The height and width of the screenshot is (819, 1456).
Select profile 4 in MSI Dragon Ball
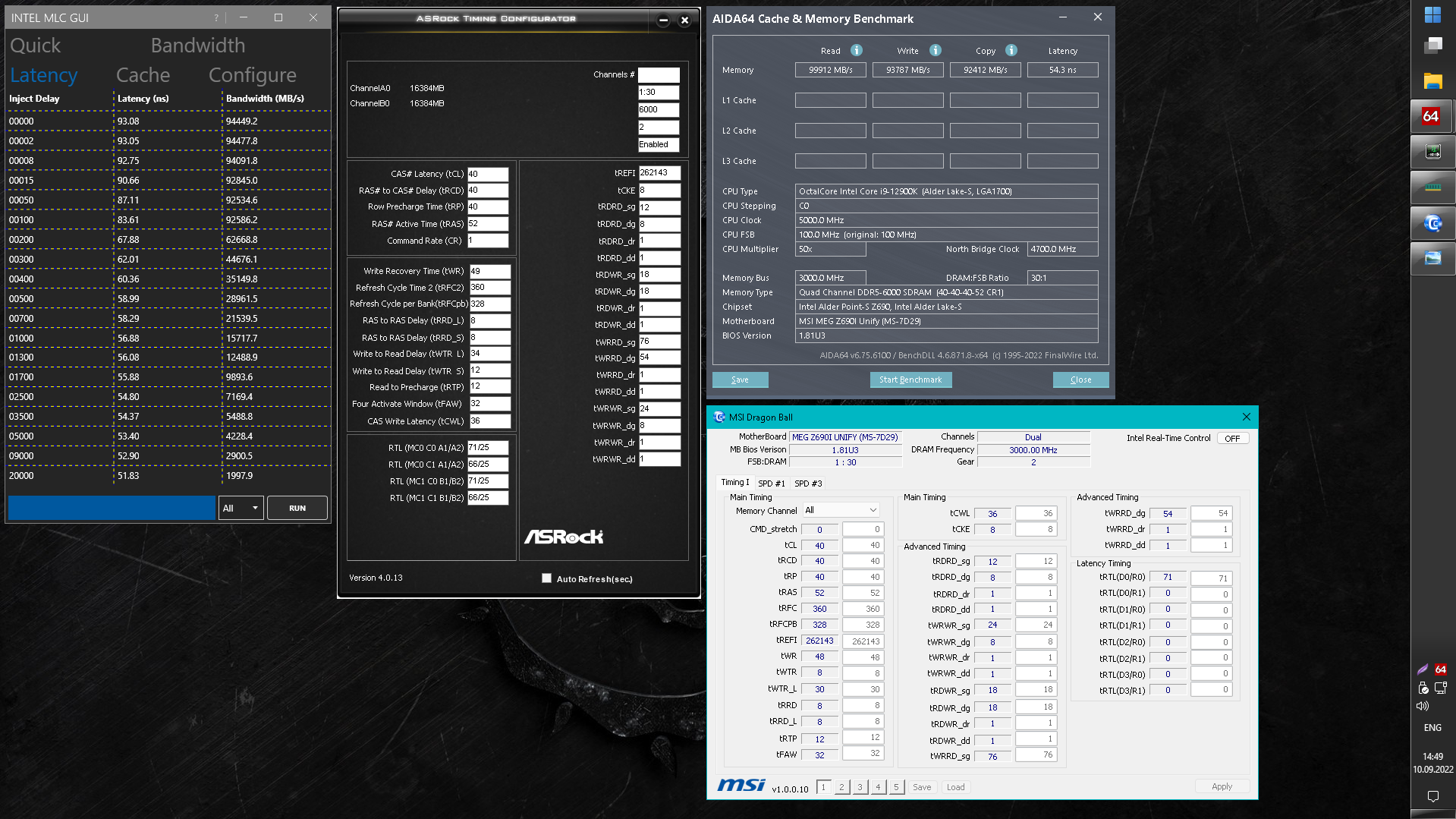point(878,787)
